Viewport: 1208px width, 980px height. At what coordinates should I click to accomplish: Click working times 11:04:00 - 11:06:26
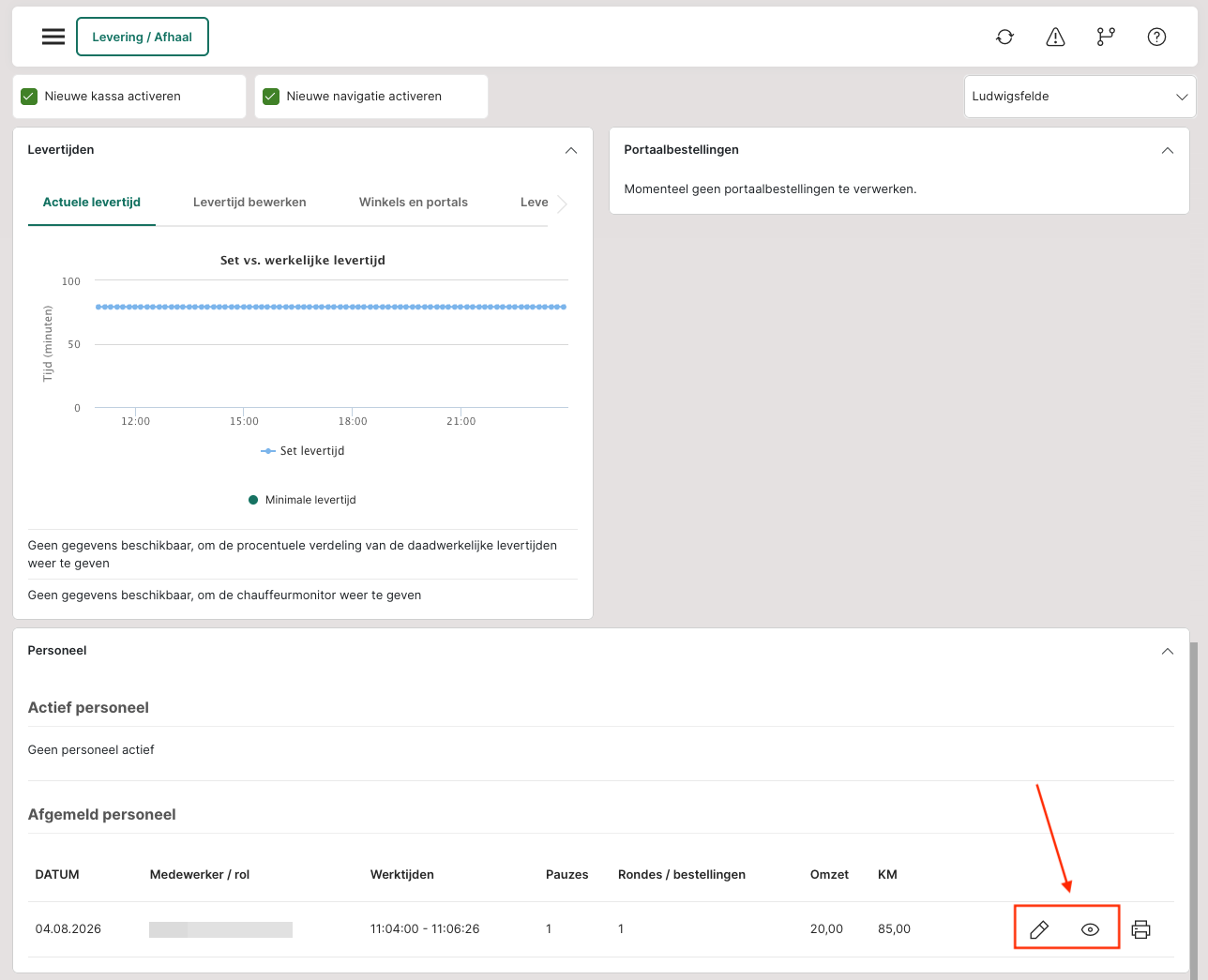tap(425, 929)
